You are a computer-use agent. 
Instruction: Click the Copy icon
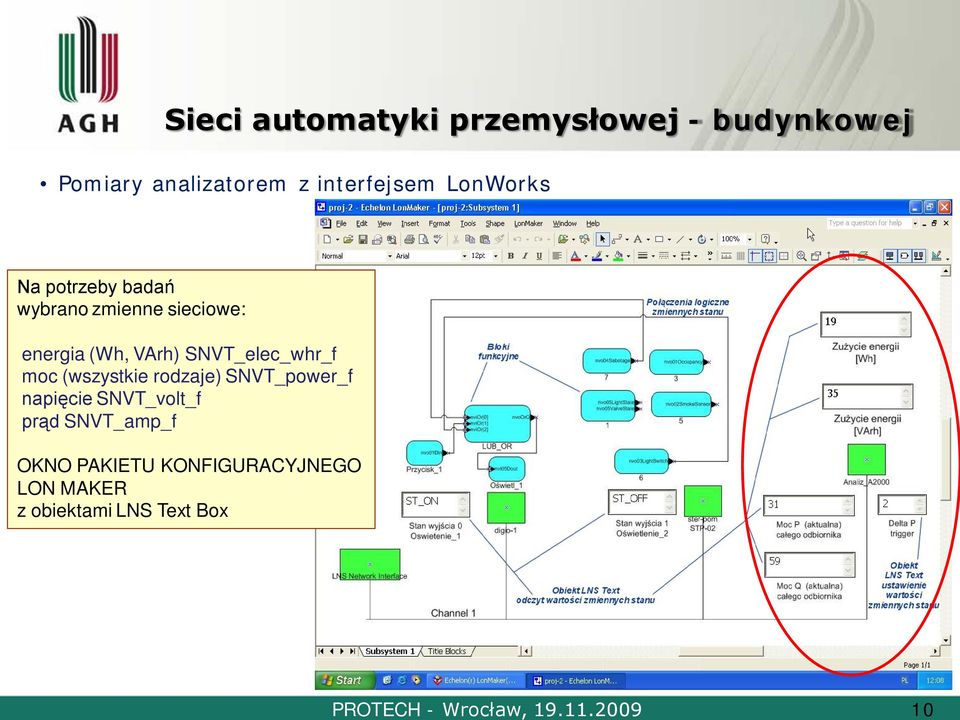(x=470, y=239)
